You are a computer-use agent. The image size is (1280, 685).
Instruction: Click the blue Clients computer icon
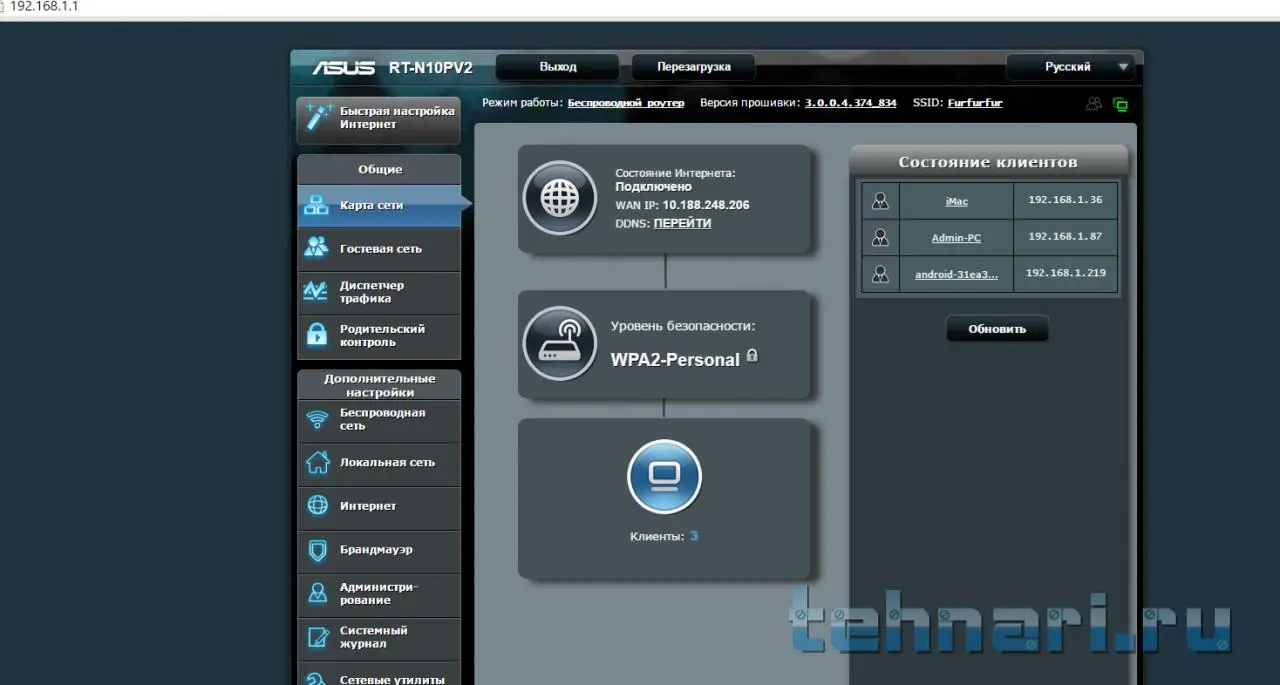[664, 476]
